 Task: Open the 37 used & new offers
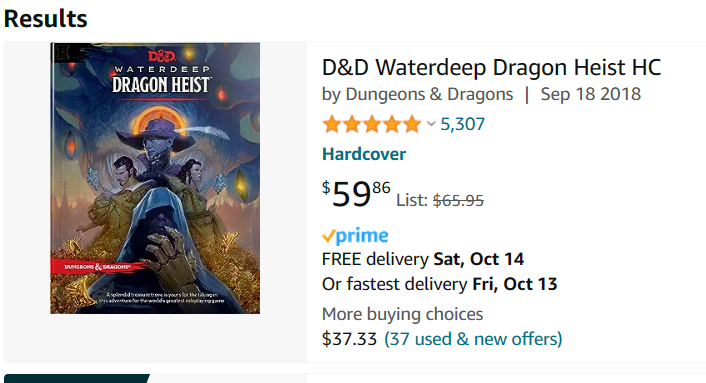point(473,339)
